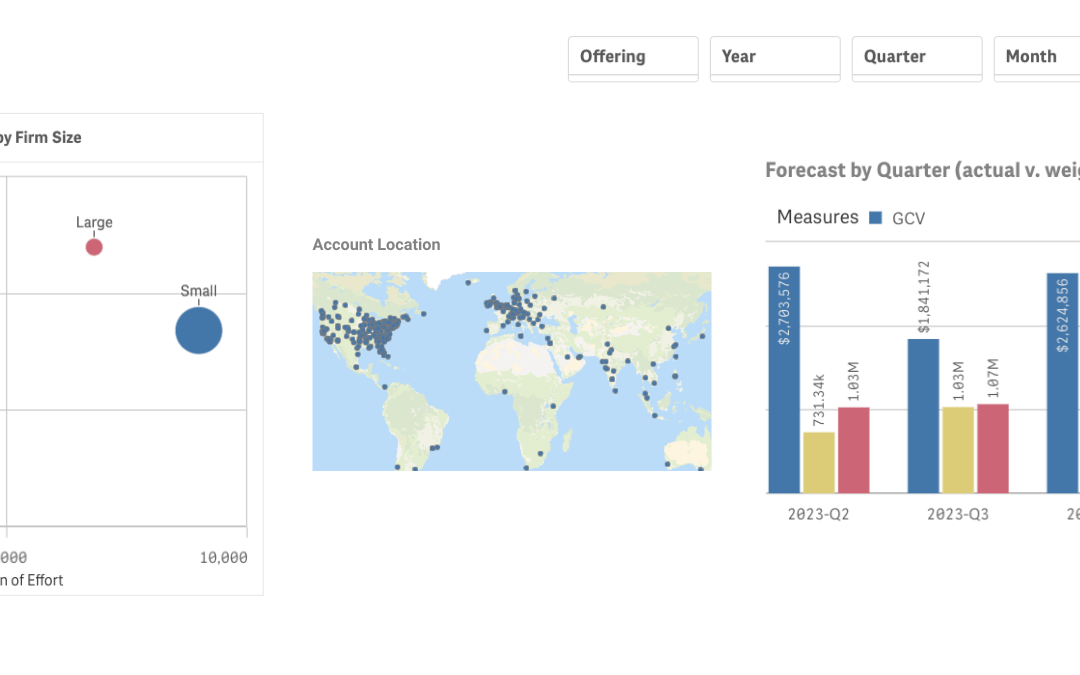
Task: Select the 2023-Q3 blue $1,841,172 bar
Action: (923, 416)
